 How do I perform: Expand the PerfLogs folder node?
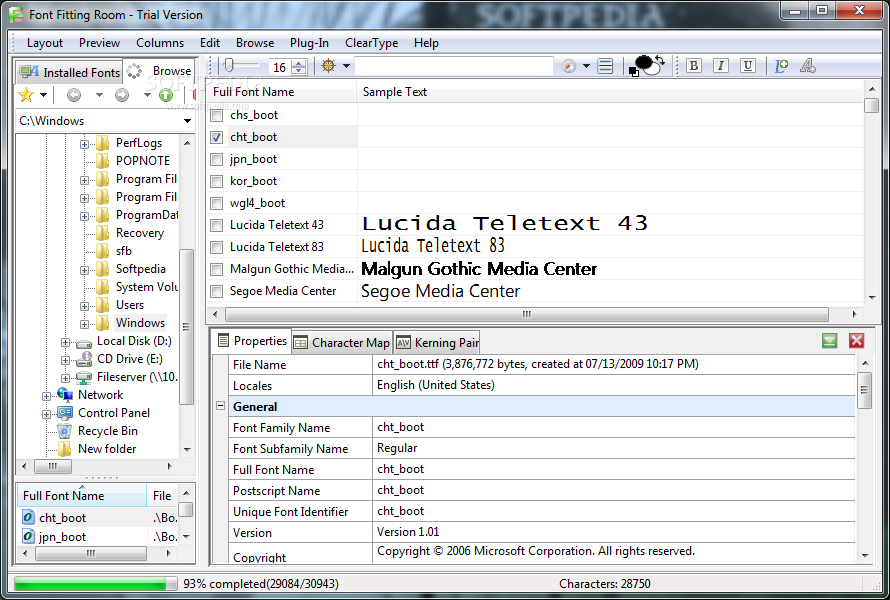(x=84, y=144)
